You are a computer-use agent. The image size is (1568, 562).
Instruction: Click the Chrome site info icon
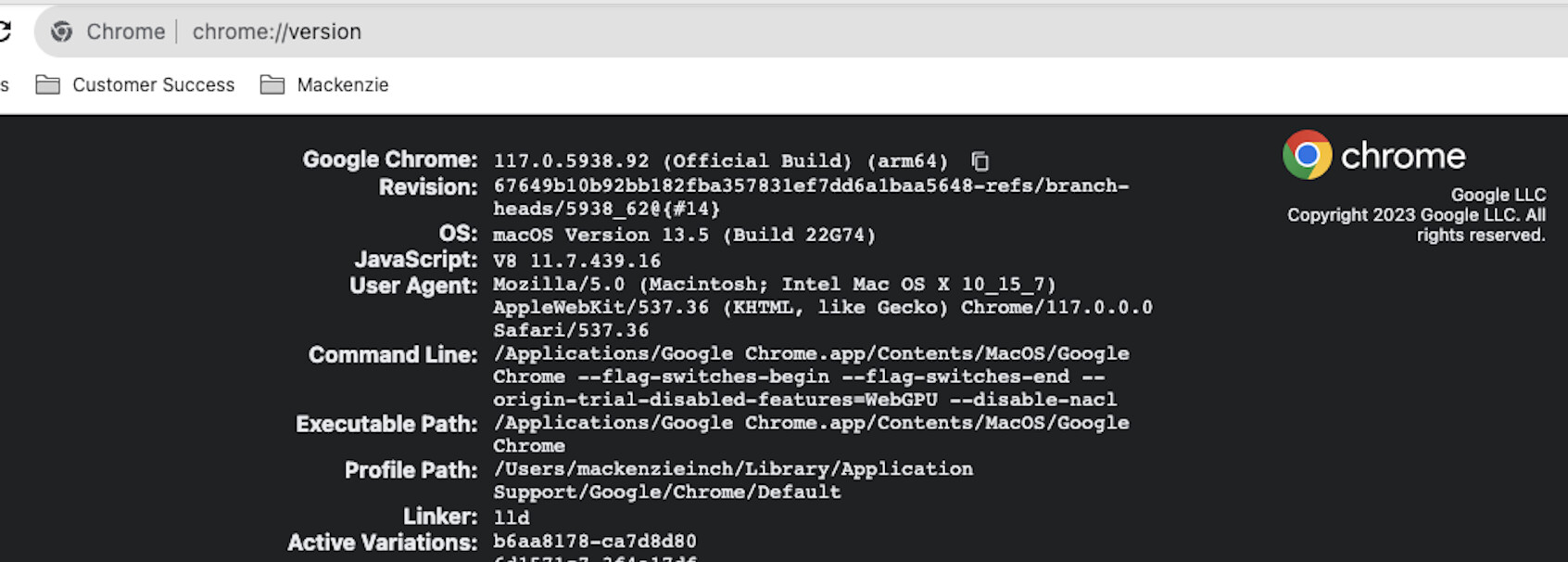tap(62, 32)
